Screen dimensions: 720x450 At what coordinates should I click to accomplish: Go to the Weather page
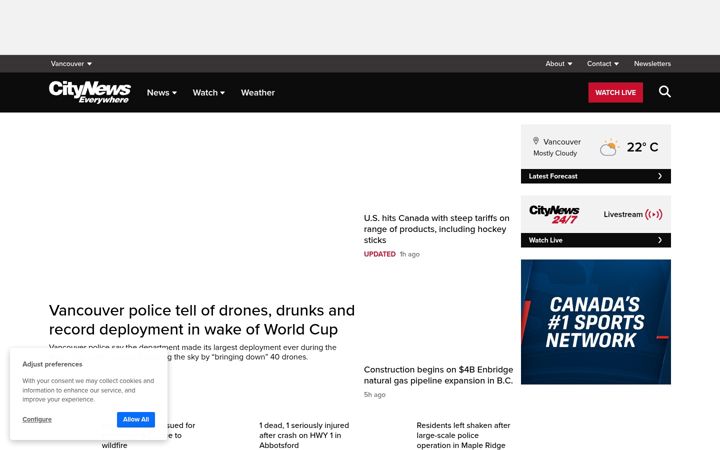[x=258, y=93]
